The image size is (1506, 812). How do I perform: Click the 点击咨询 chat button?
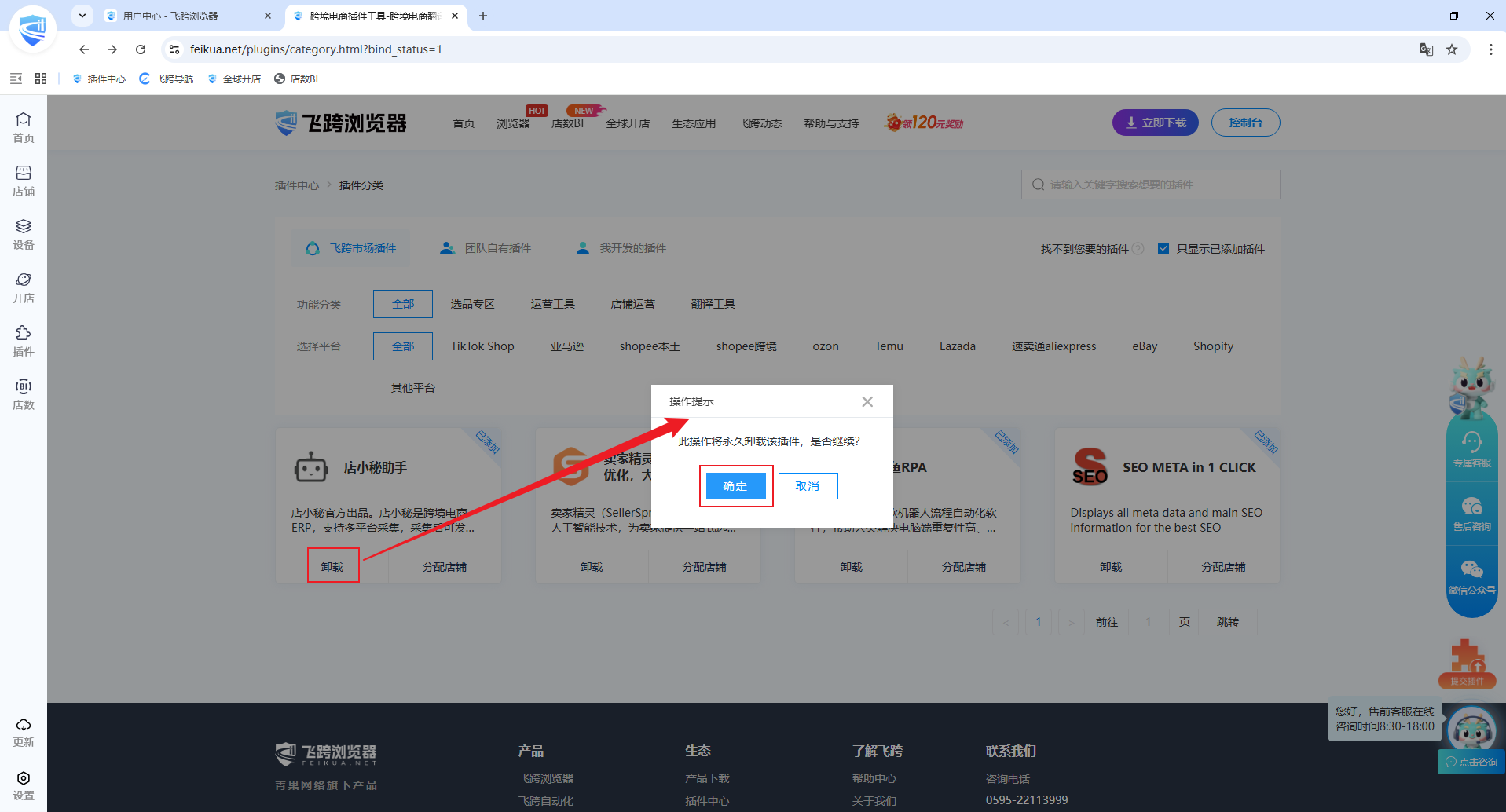1471,762
